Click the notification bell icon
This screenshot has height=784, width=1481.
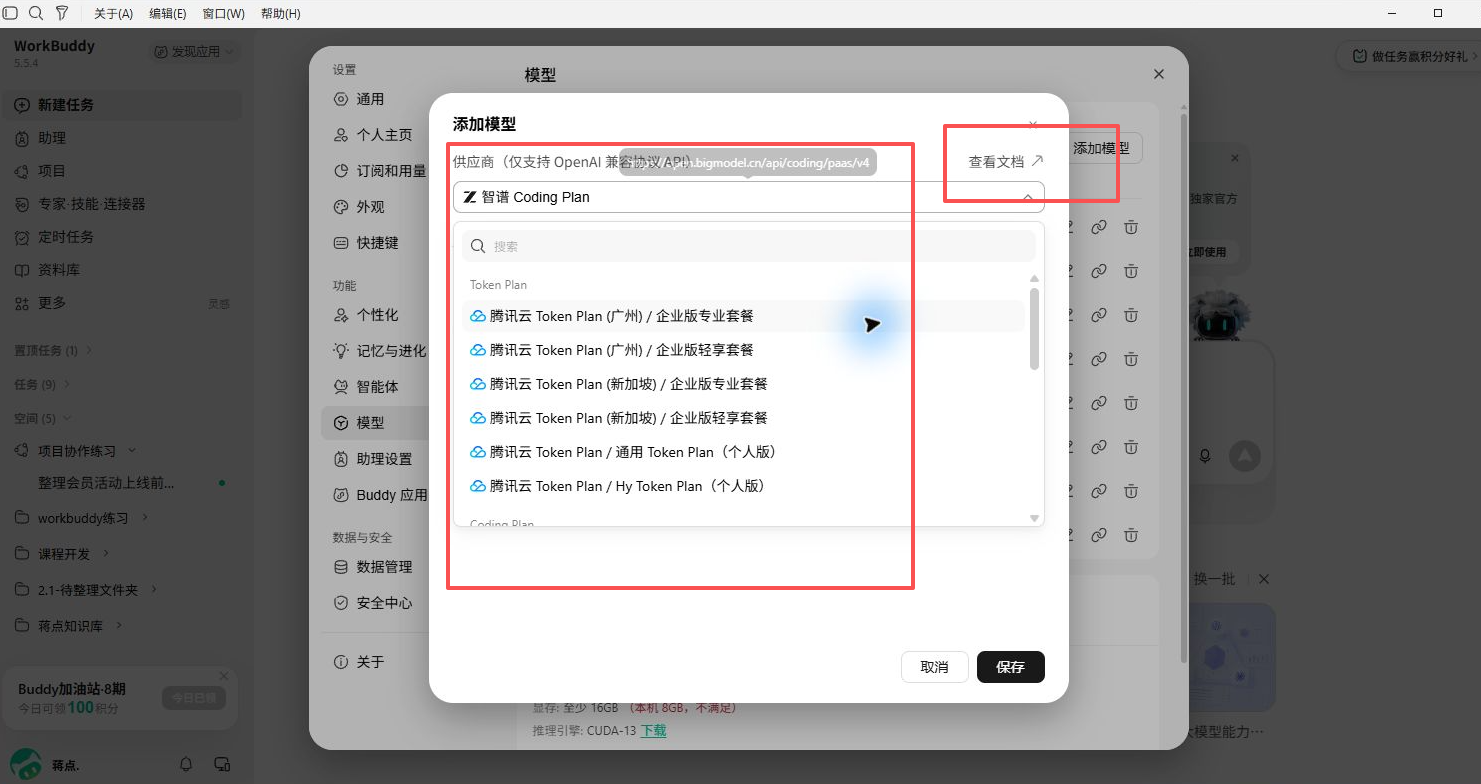(186, 764)
